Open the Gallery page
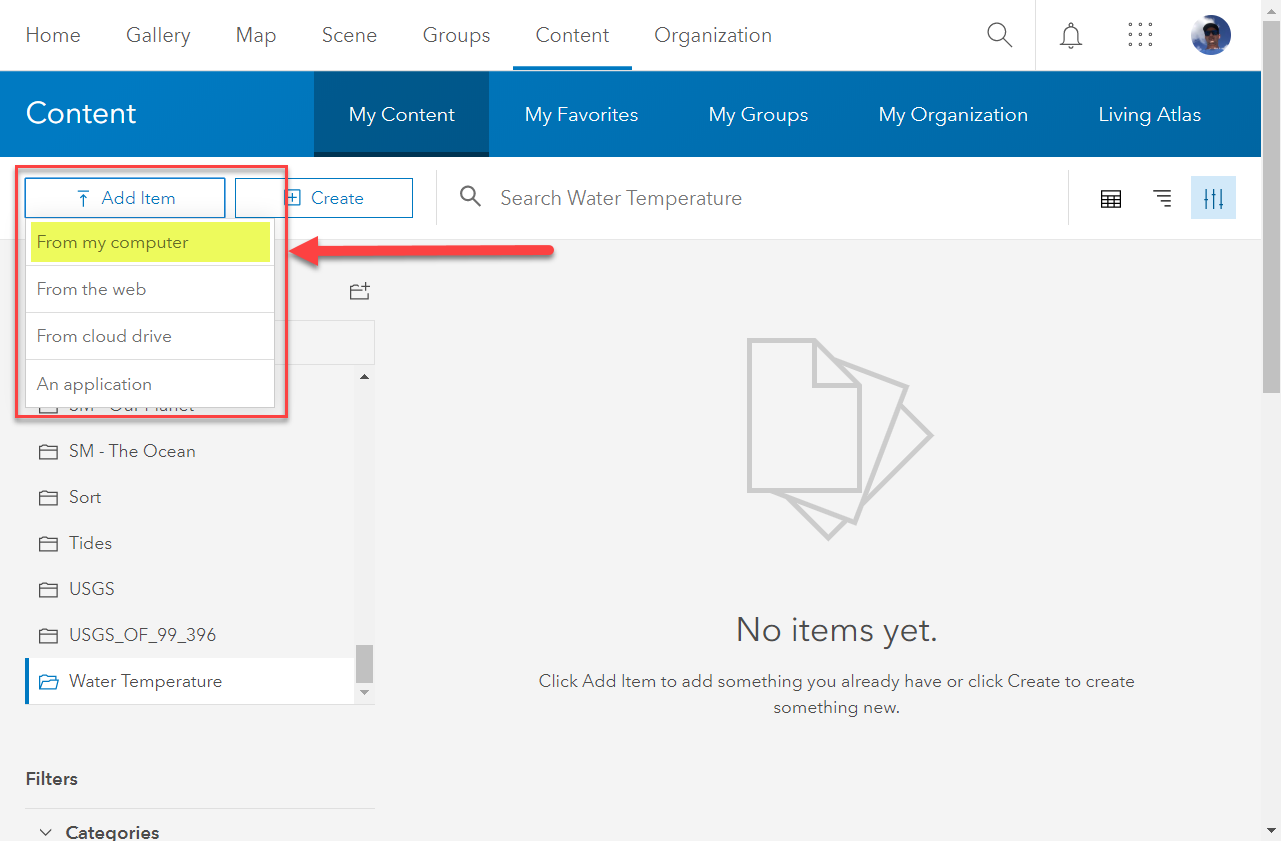Screen dimensions: 1281x841 coord(158,35)
